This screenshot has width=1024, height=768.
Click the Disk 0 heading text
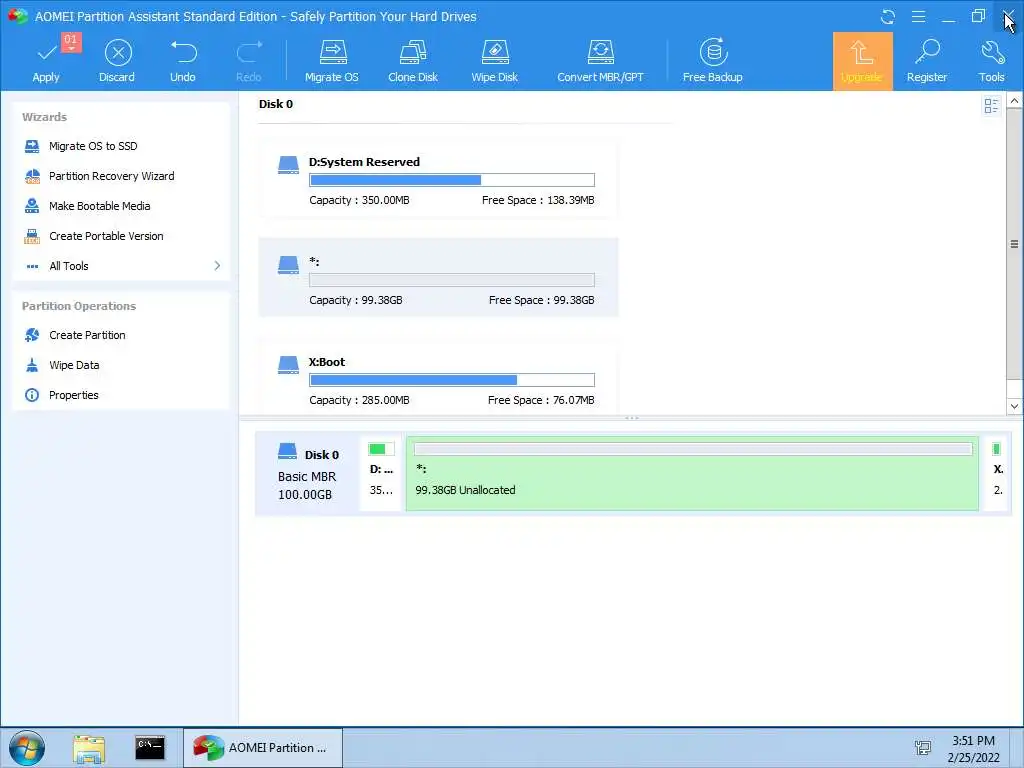pos(276,104)
